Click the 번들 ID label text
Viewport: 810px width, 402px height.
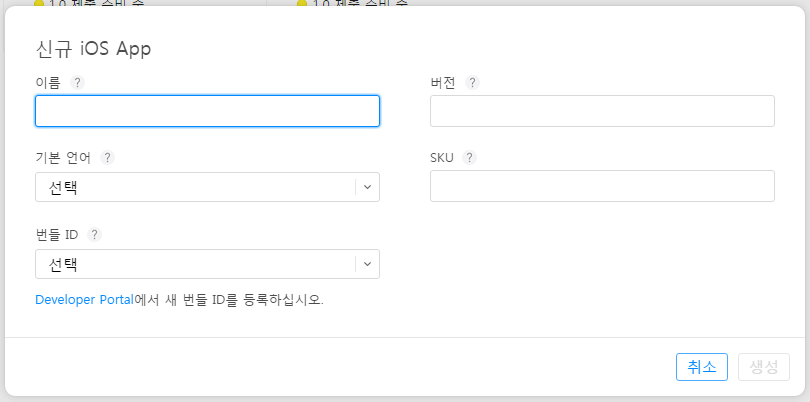pyautogui.click(x=57, y=235)
